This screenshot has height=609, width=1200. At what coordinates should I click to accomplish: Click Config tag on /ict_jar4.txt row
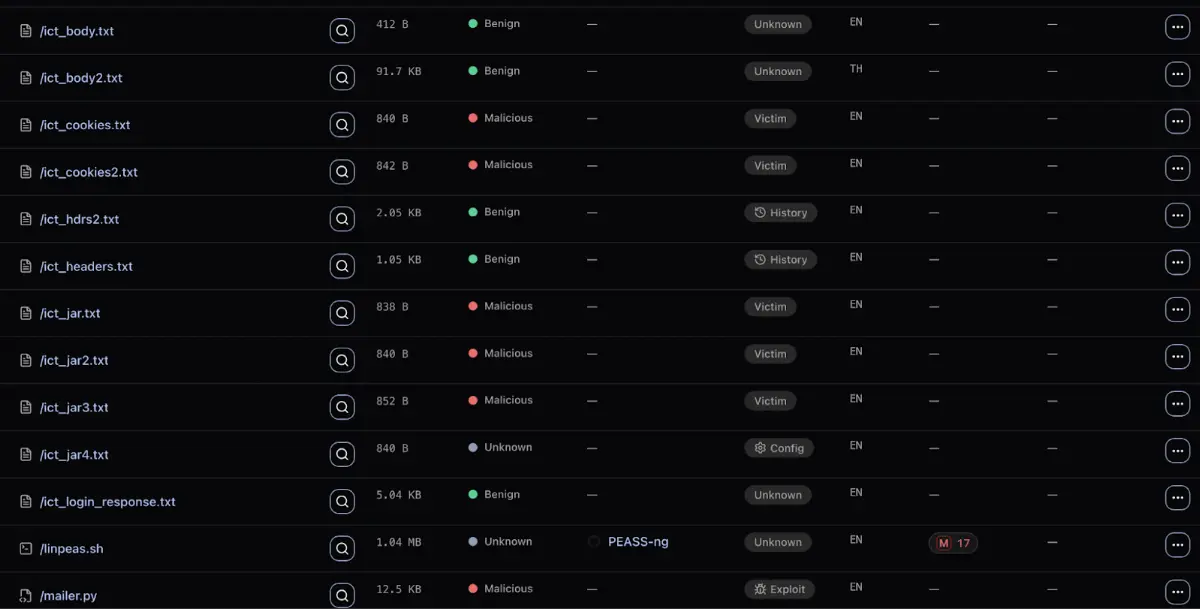click(x=779, y=448)
